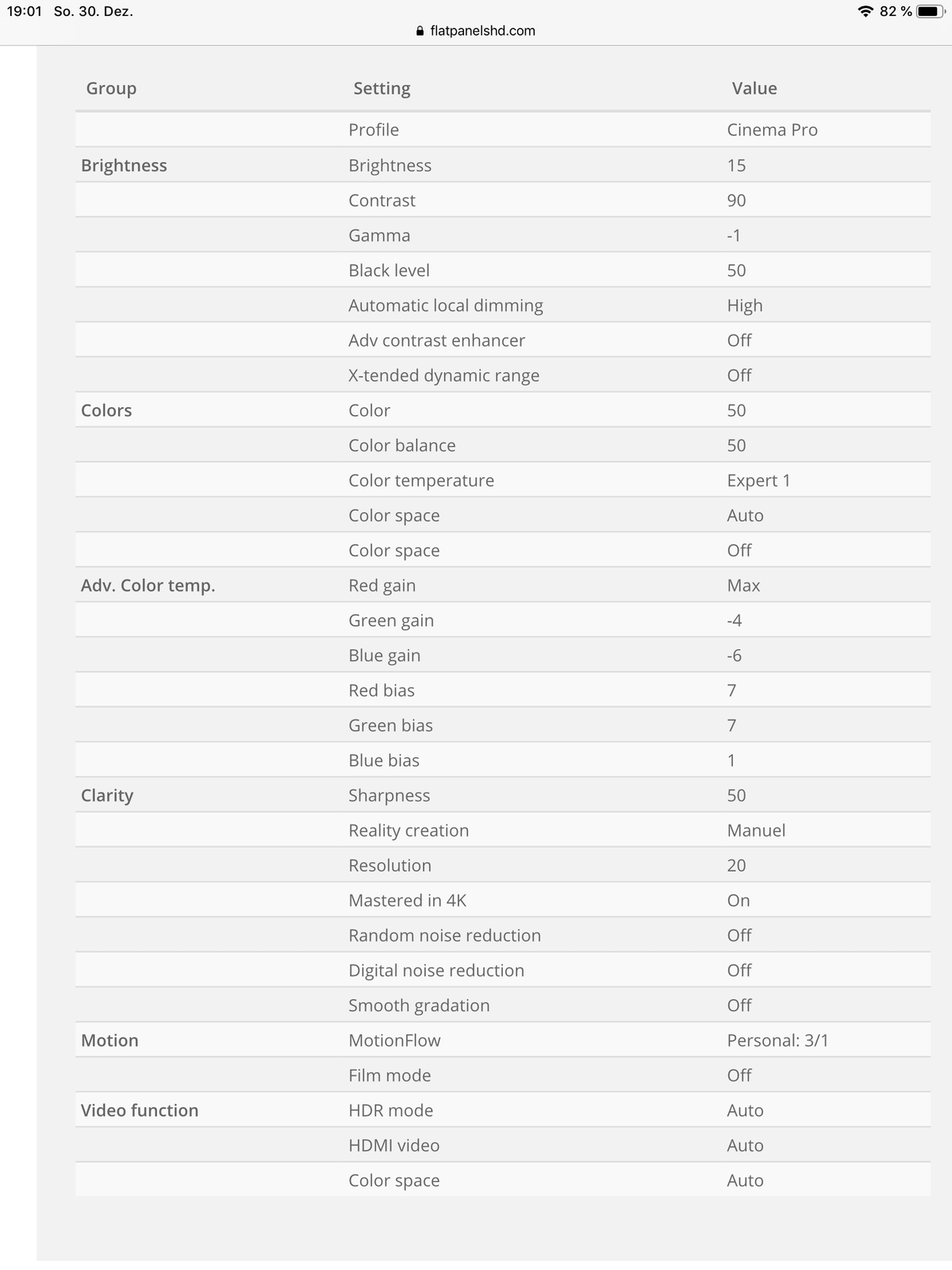Tap the Automatic local dimming row
Image resolution: width=952 pixels, height=1270 pixels.
503,305
